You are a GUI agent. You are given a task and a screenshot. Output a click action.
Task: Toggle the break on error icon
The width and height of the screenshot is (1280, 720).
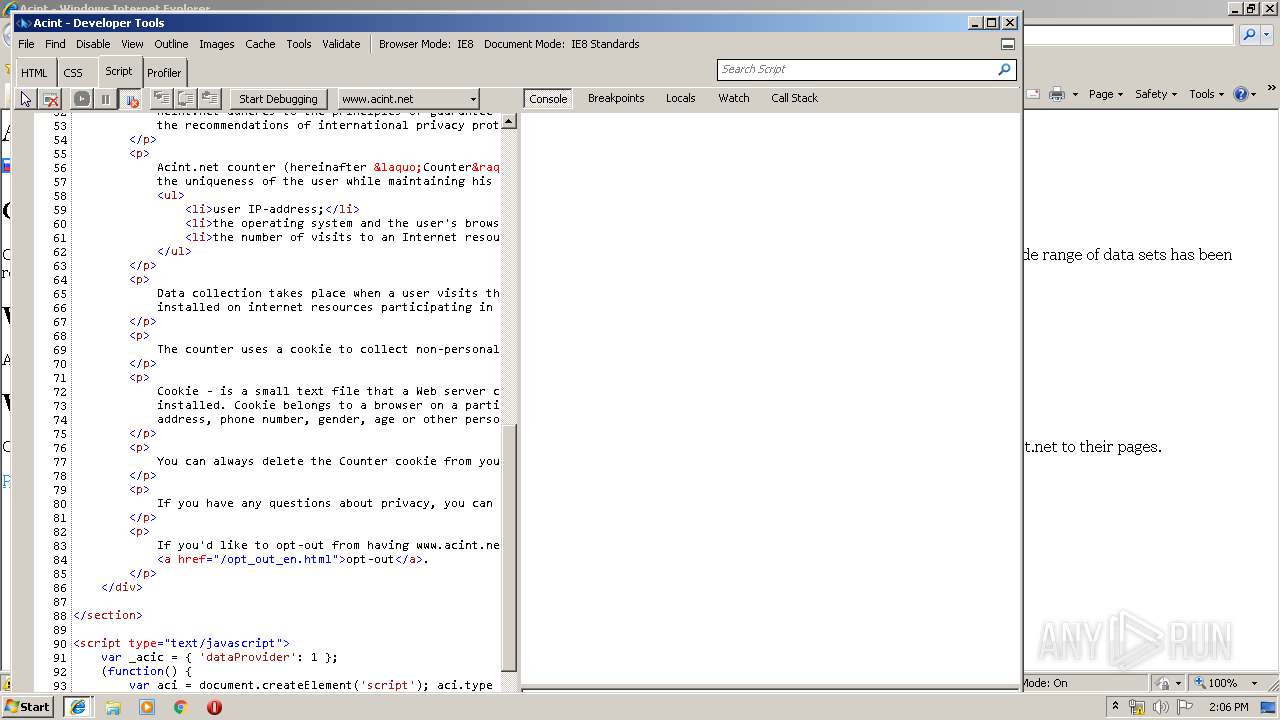[131, 99]
